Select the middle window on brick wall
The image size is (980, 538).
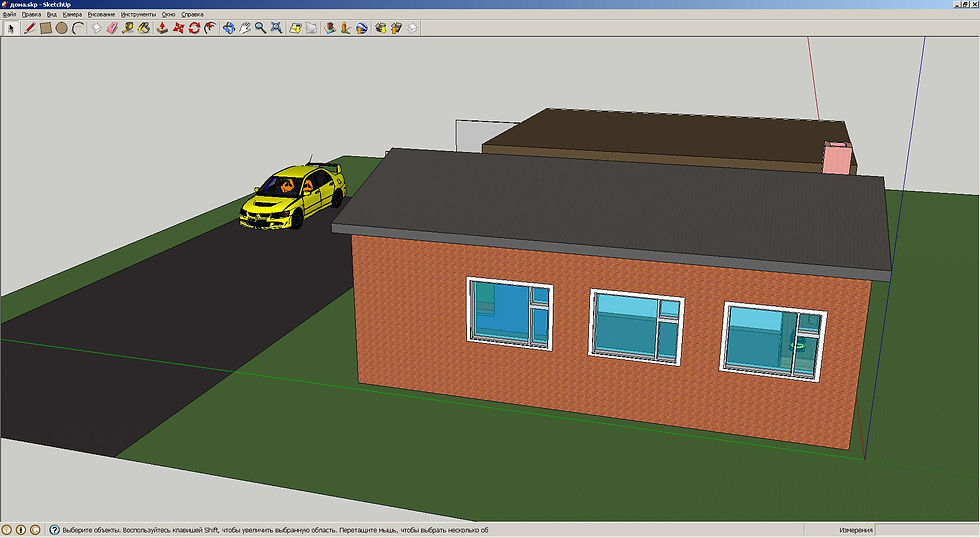click(636, 327)
